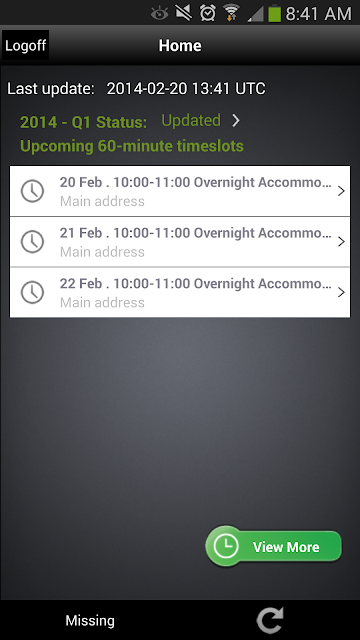
Task: Open the 21 Feb timeslot arrow chevron
Action: click(341, 242)
